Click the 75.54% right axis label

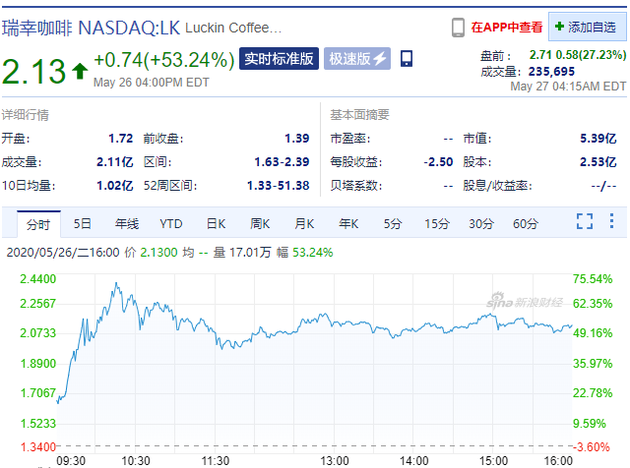click(593, 279)
